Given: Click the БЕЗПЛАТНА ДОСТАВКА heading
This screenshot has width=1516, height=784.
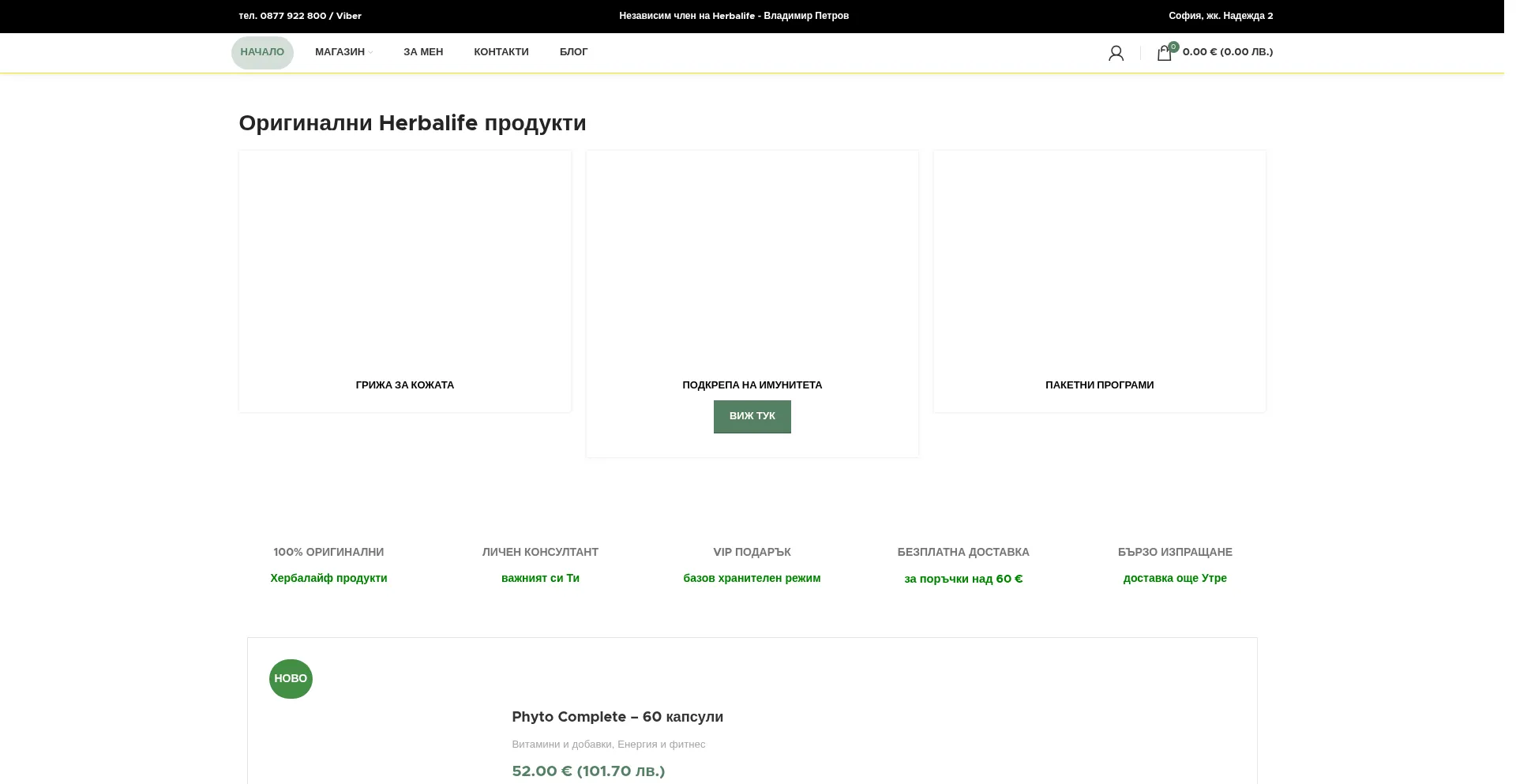Looking at the screenshot, I should [963, 552].
